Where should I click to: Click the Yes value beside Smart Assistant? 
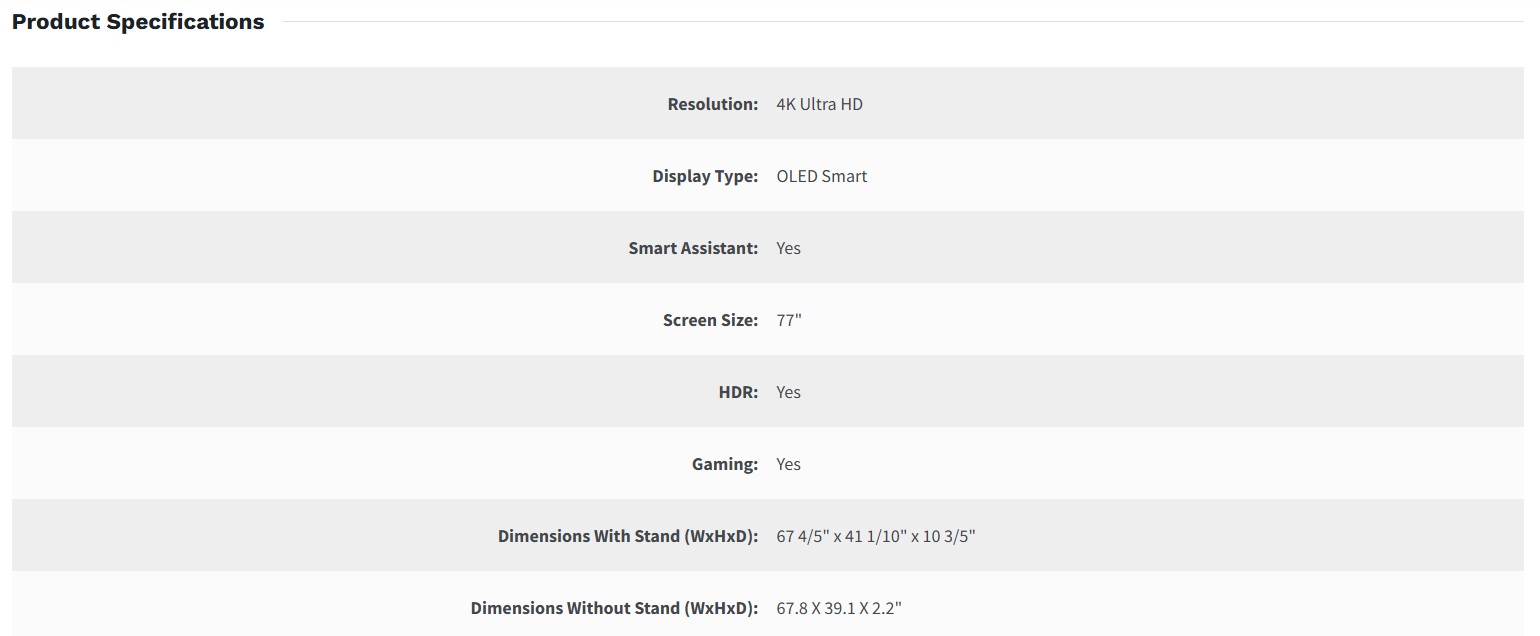(788, 248)
